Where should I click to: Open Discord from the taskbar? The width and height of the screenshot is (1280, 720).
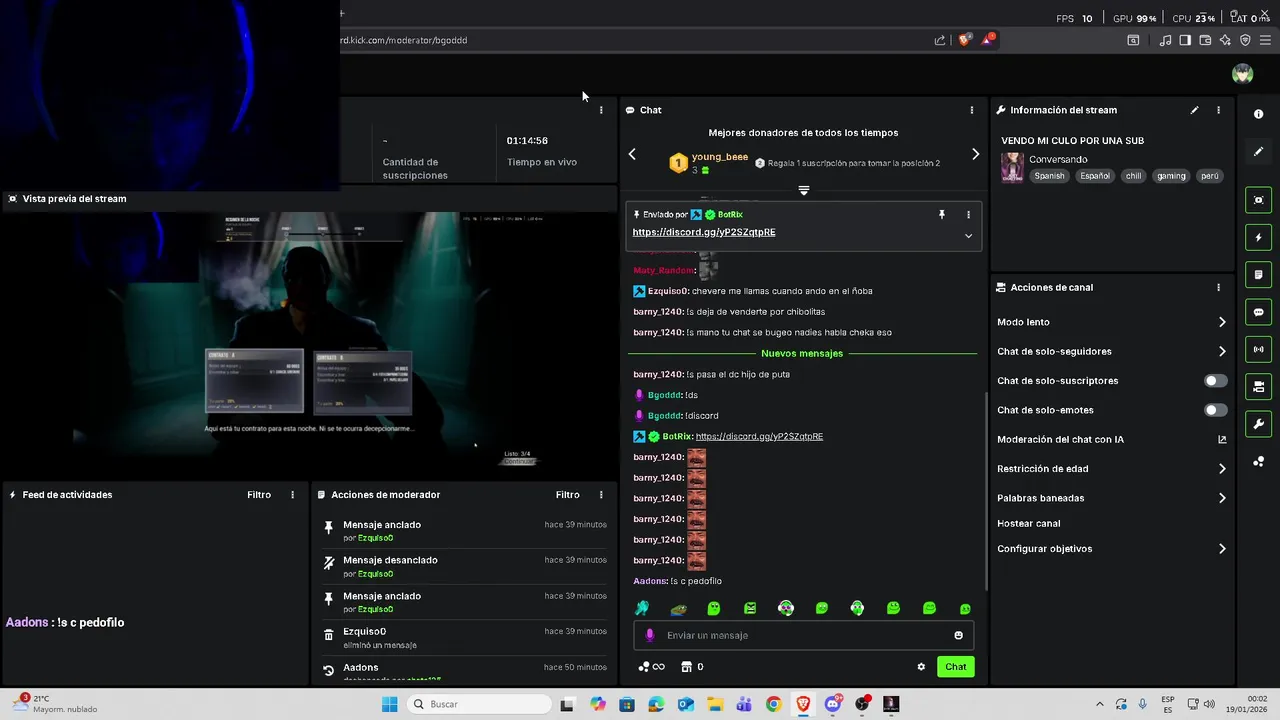(x=833, y=704)
